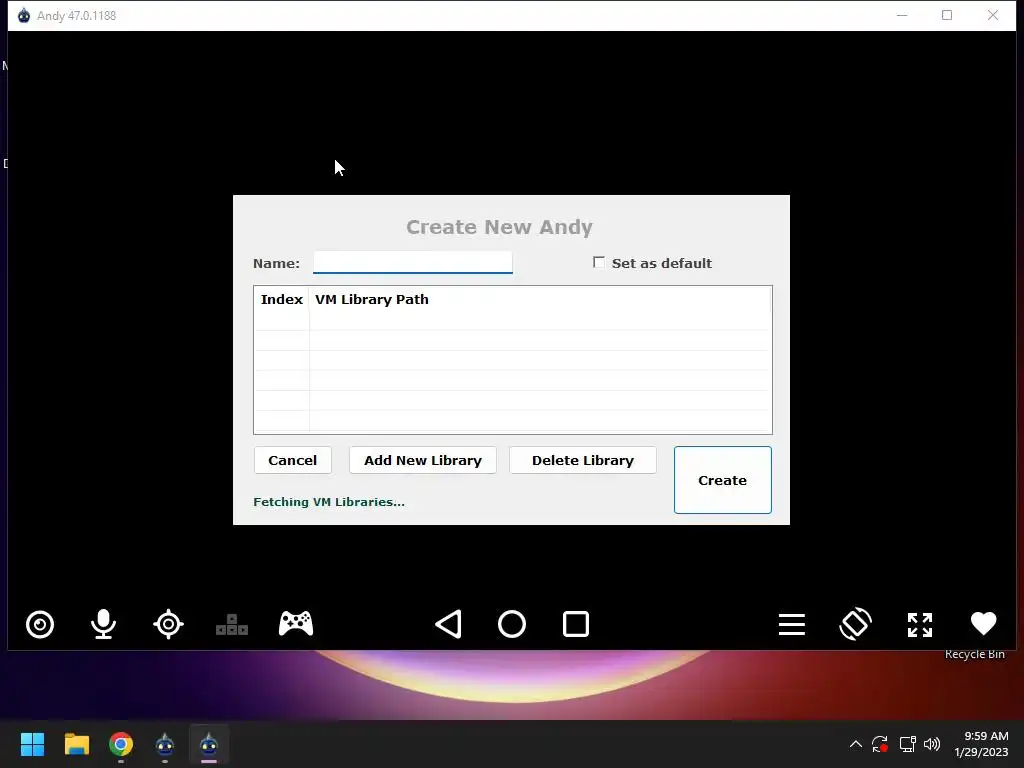
Task: Click the Andy logo in title bar
Action: [x=24, y=16]
